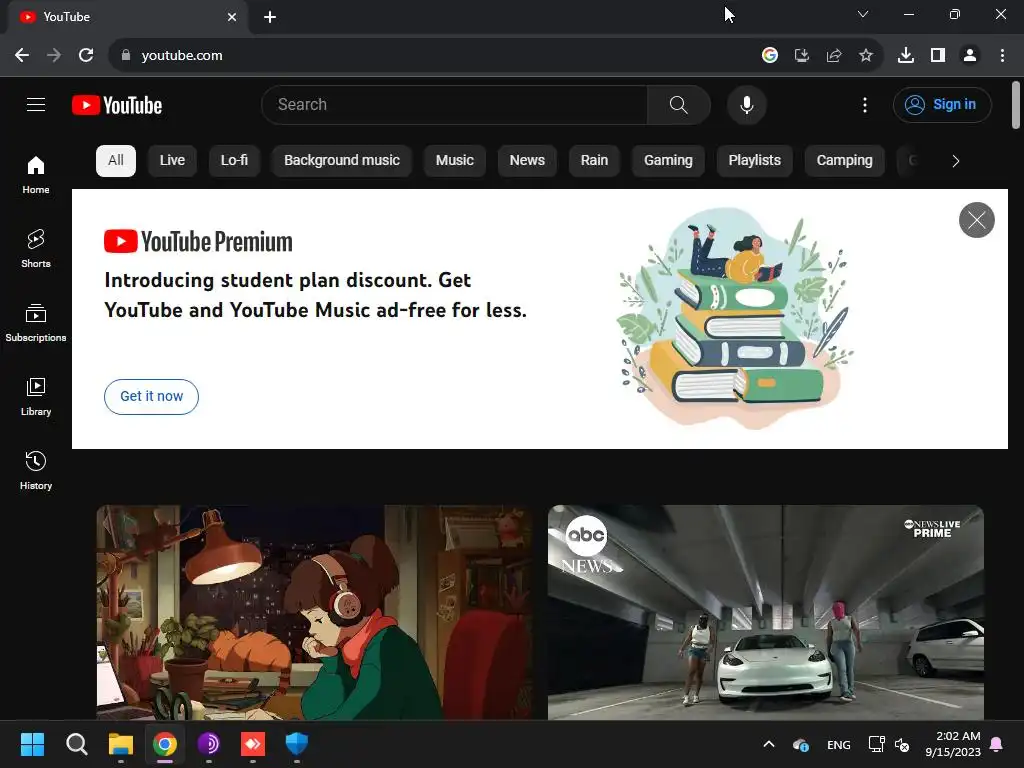Select the All filter chip

(116, 161)
